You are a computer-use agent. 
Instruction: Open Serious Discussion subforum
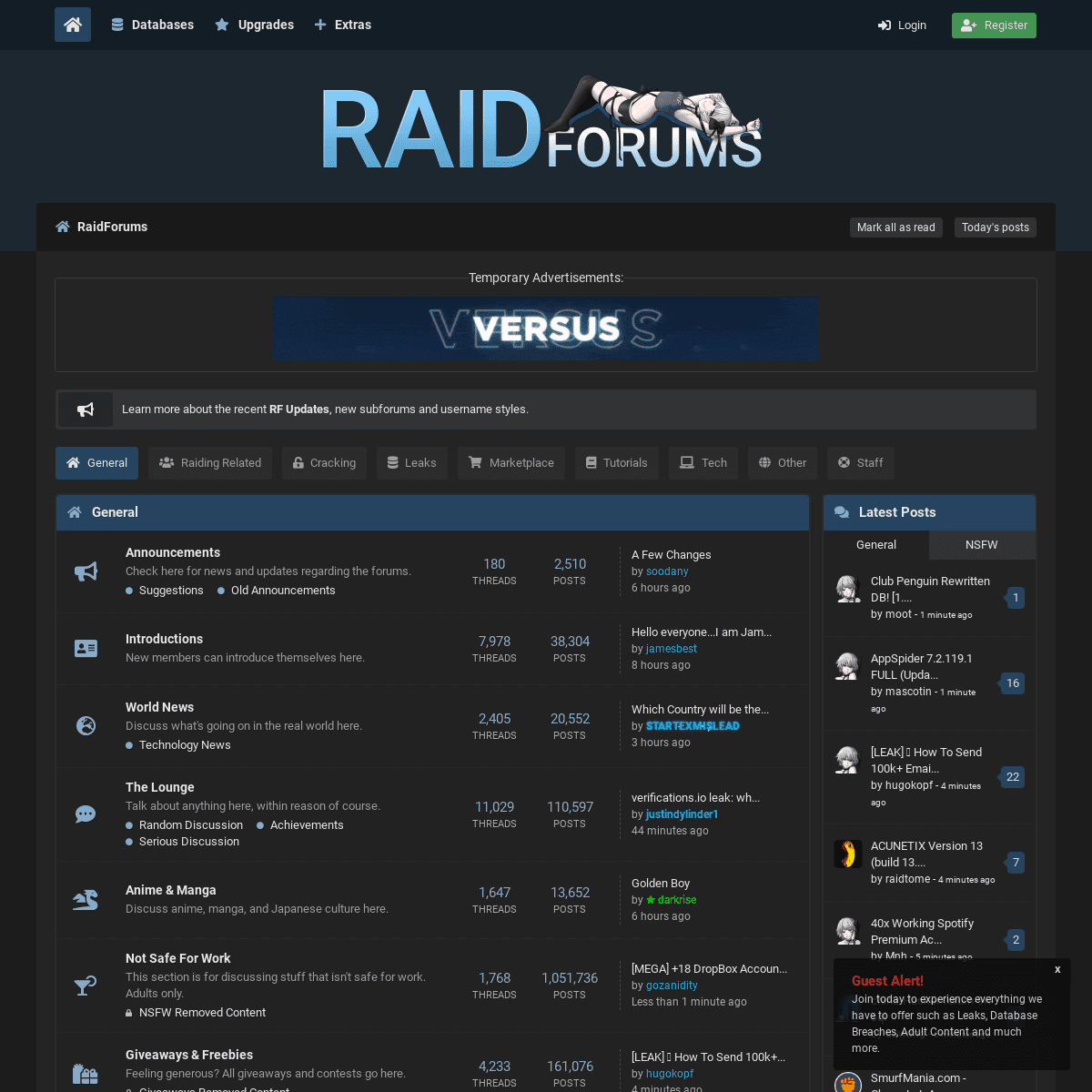pyautogui.click(x=189, y=842)
